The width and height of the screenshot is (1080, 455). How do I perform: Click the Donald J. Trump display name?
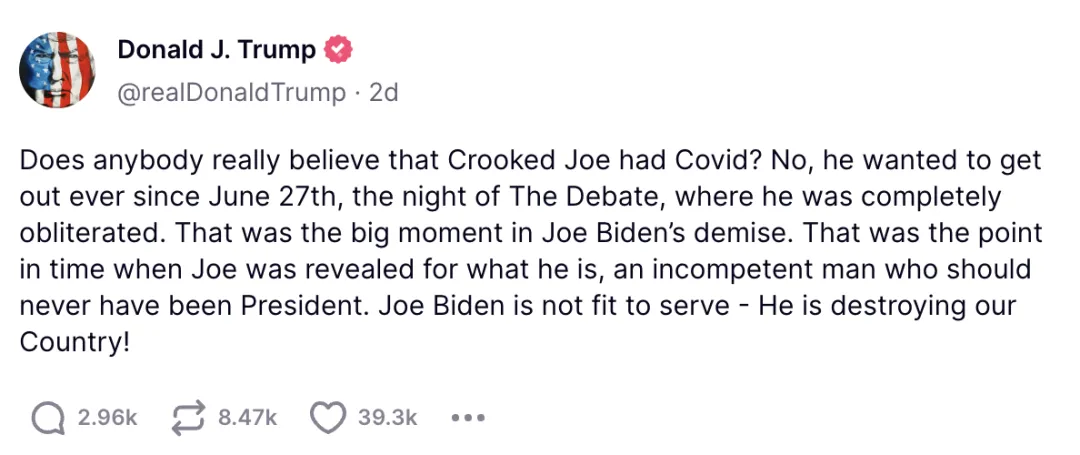pos(217,49)
